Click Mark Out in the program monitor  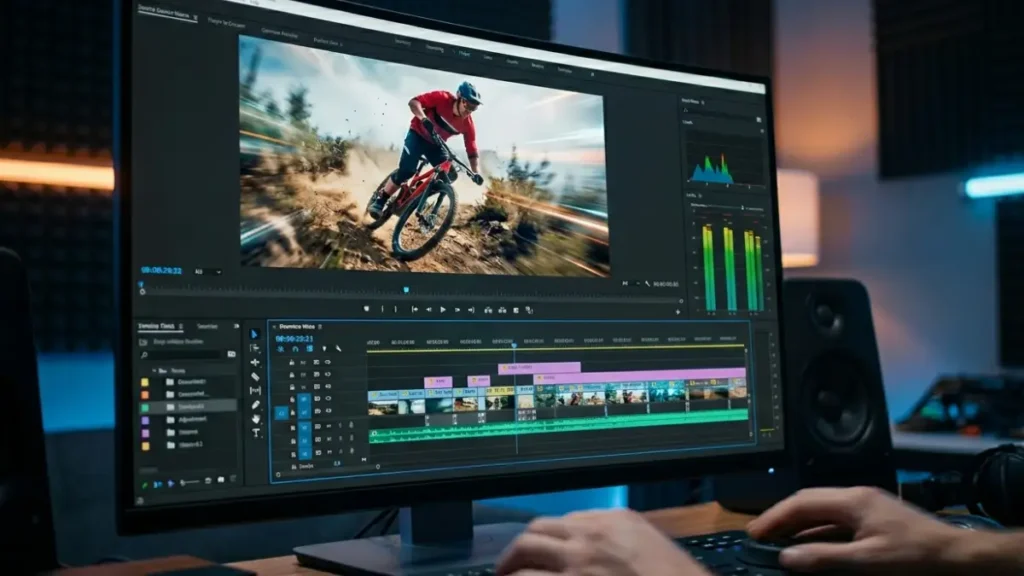396,309
